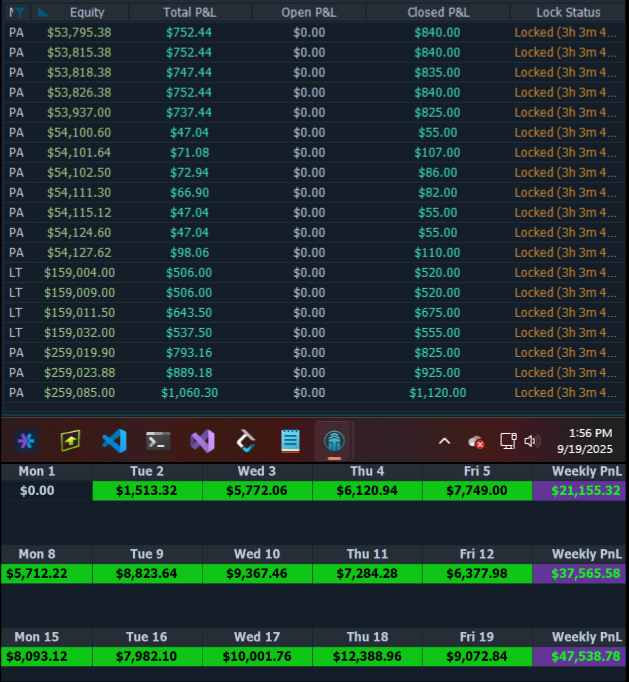Image resolution: width=629 pixels, height=682 pixels.
Task: Select the Fri 12 value $6,377.98
Action: coord(477,574)
